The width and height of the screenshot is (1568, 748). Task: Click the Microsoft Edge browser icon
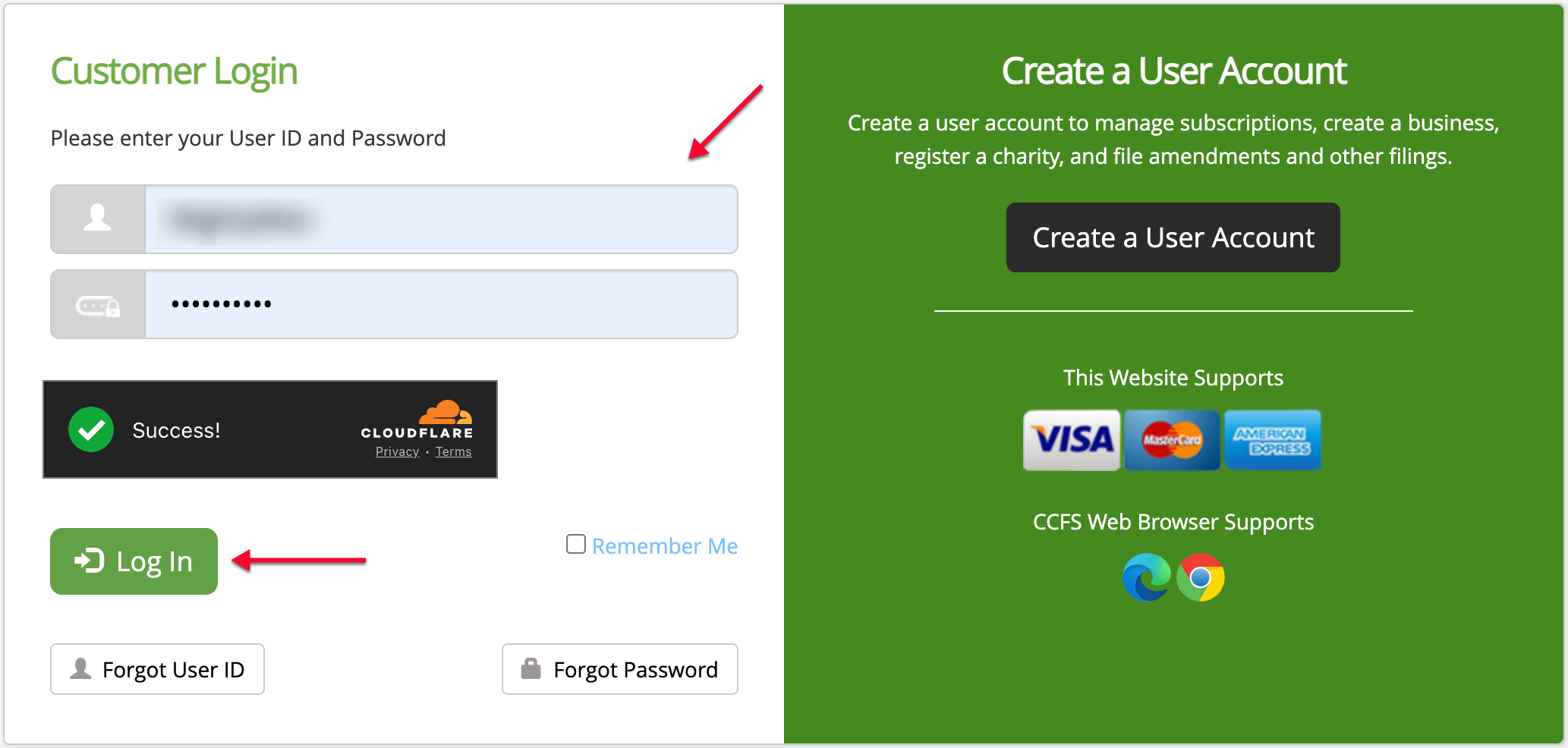pyautogui.click(x=1147, y=577)
